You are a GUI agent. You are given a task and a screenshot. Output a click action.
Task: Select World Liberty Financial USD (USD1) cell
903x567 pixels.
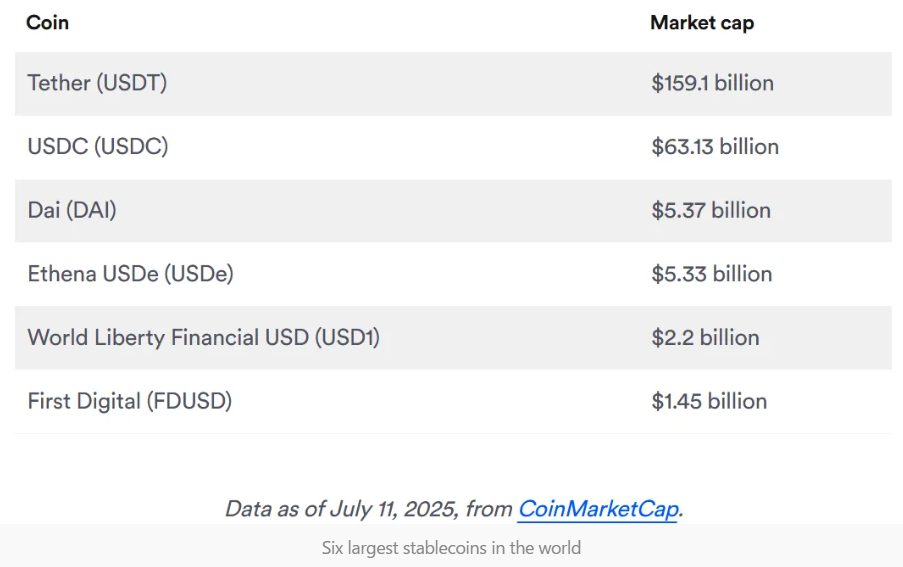click(x=204, y=337)
